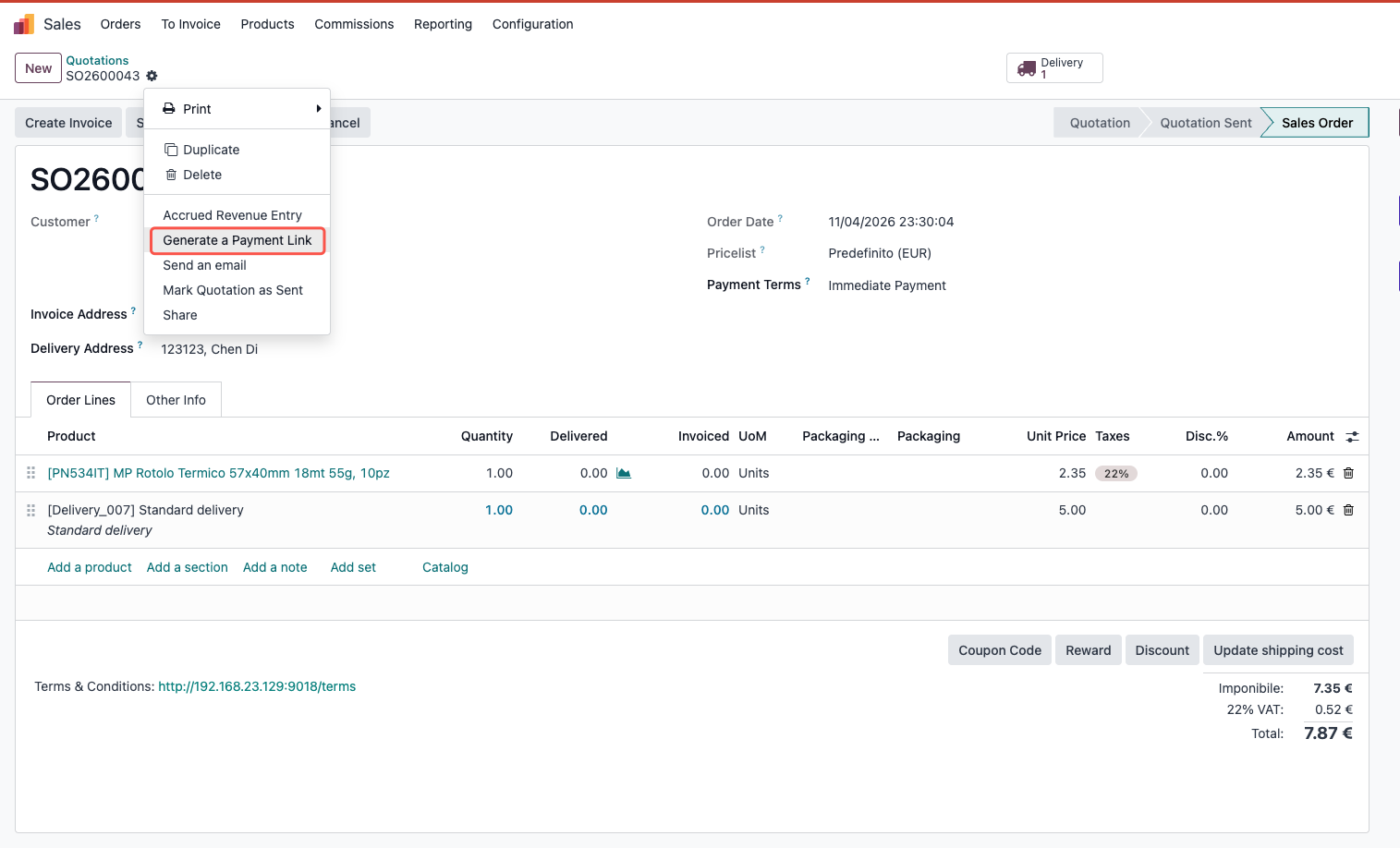1400x848 pixels.
Task: Click the gear icon next to SO2600043
Action: coord(152,76)
